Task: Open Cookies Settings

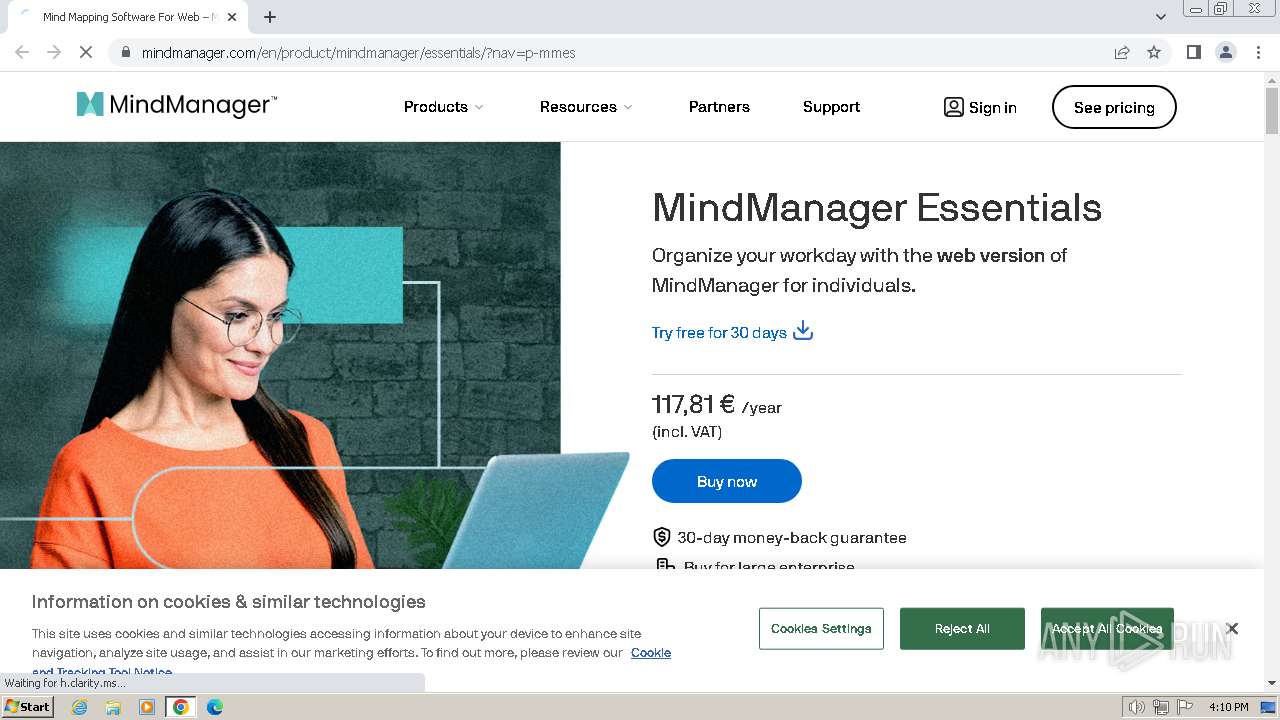Action: pos(821,629)
